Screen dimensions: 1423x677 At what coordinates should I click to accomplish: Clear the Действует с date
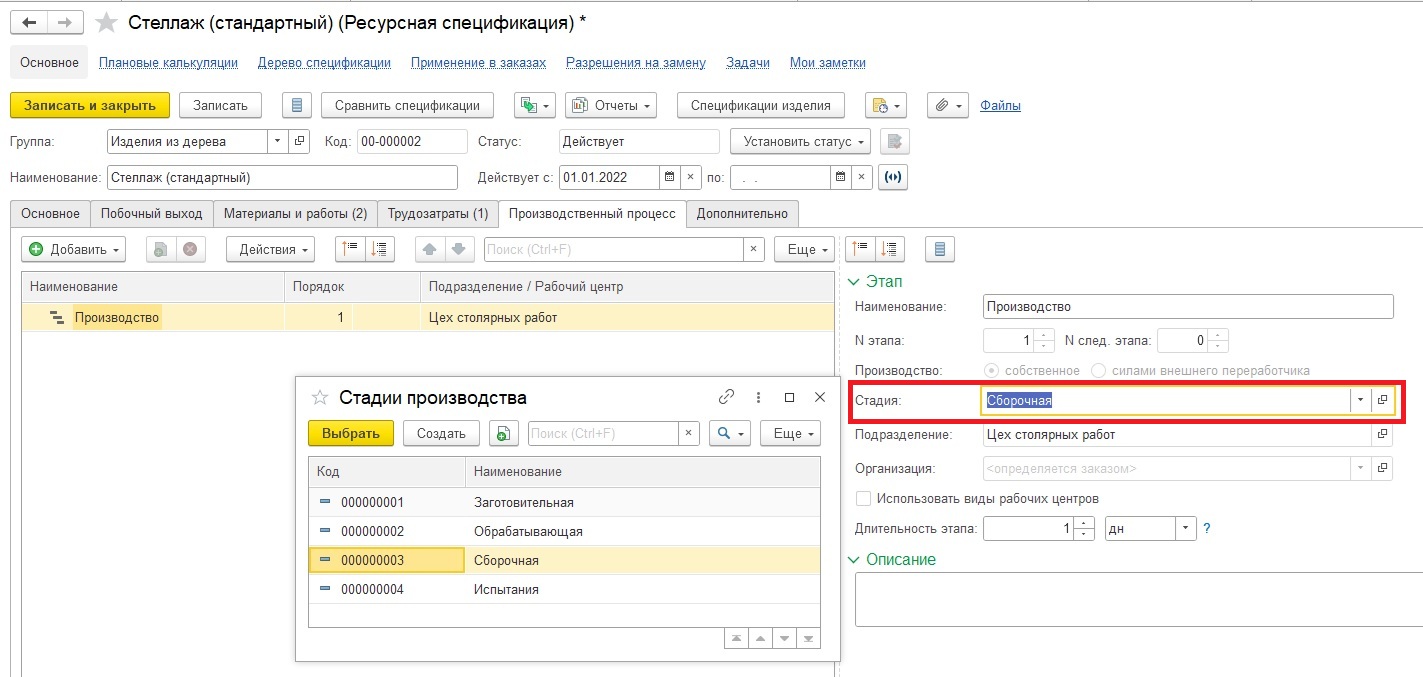(x=690, y=178)
